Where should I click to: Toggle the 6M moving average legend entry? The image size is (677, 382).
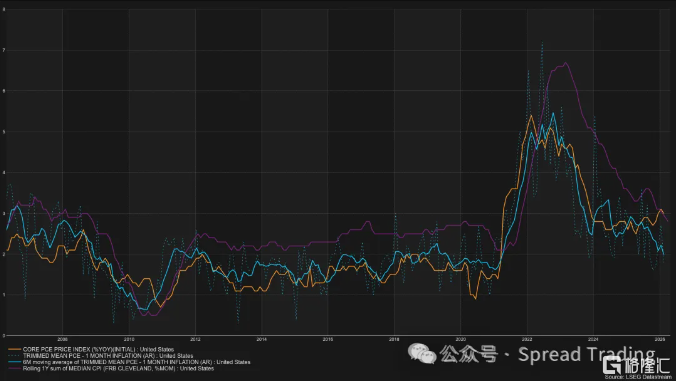[136, 362]
